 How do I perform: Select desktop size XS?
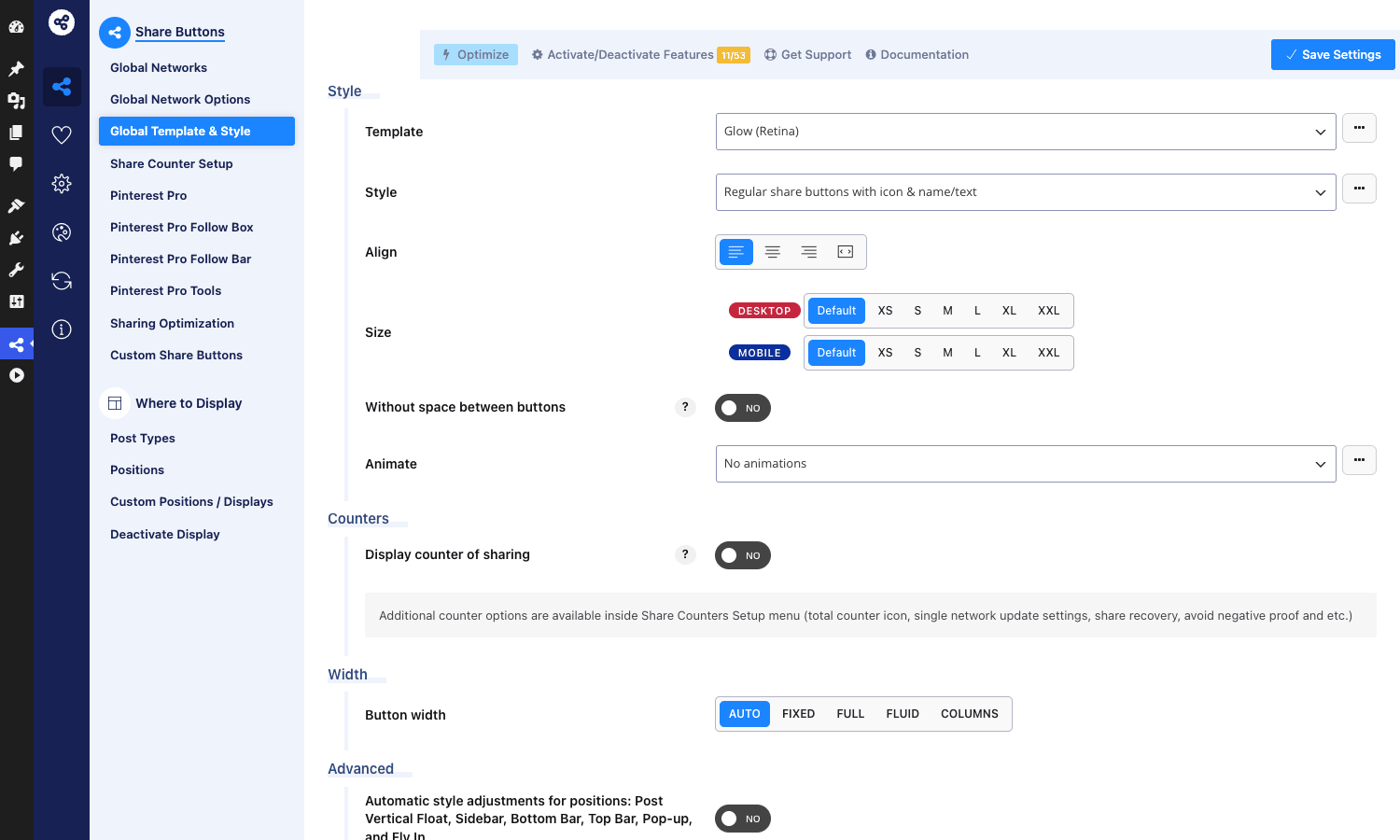click(885, 311)
